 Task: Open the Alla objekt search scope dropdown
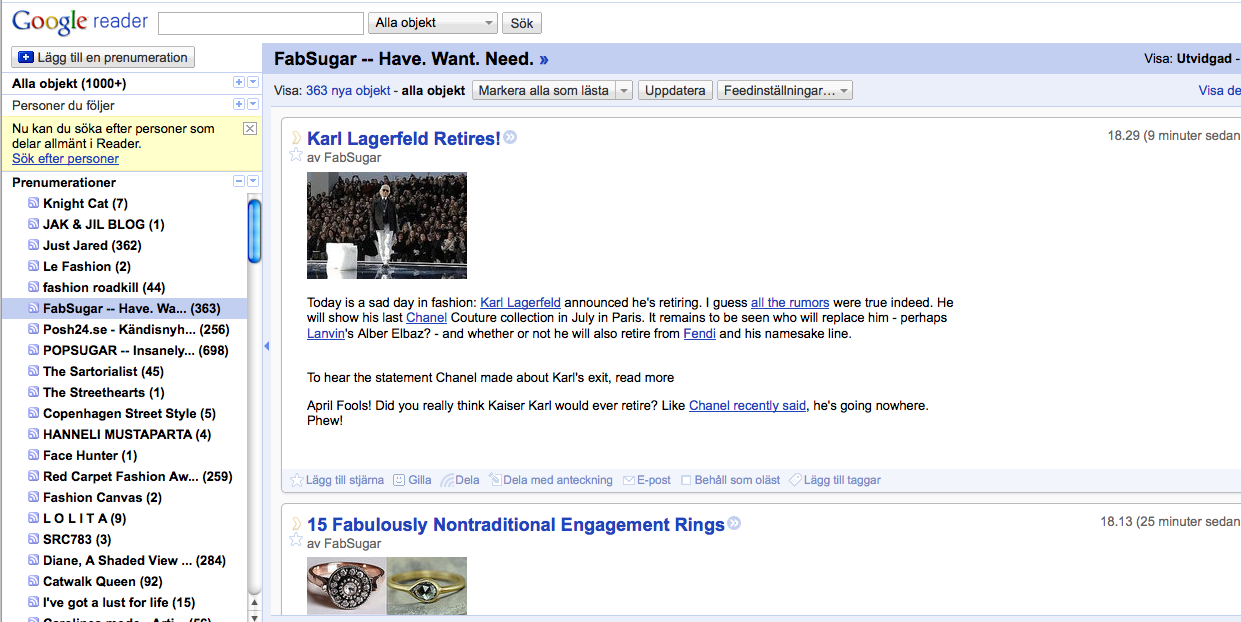coord(433,23)
